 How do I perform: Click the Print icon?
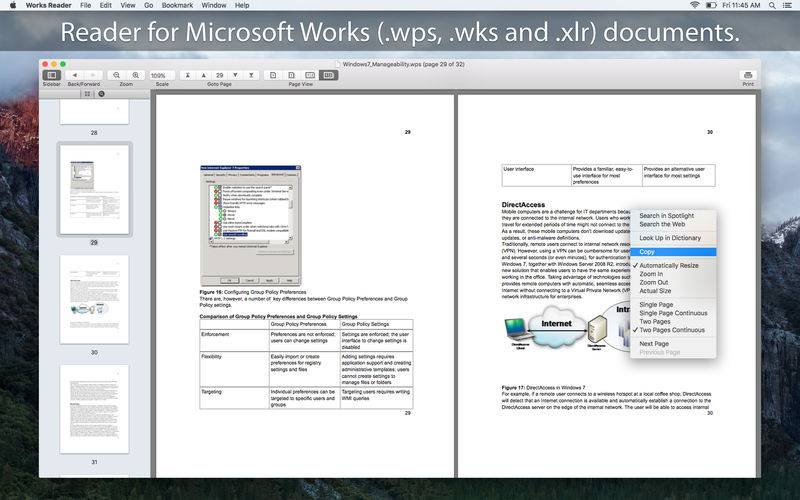point(748,75)
